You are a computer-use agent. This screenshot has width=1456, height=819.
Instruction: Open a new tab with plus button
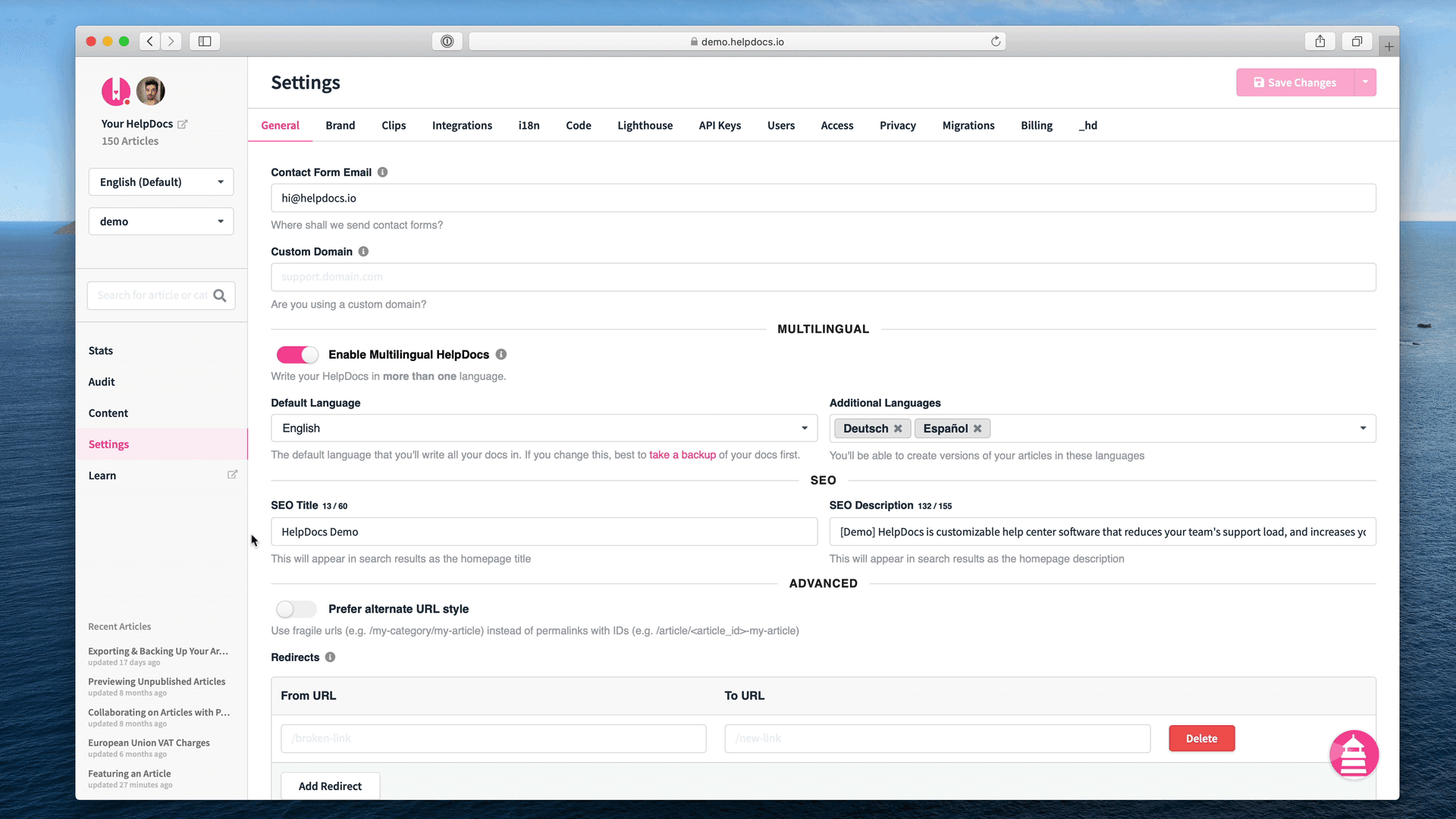[x=1389, y=46]
